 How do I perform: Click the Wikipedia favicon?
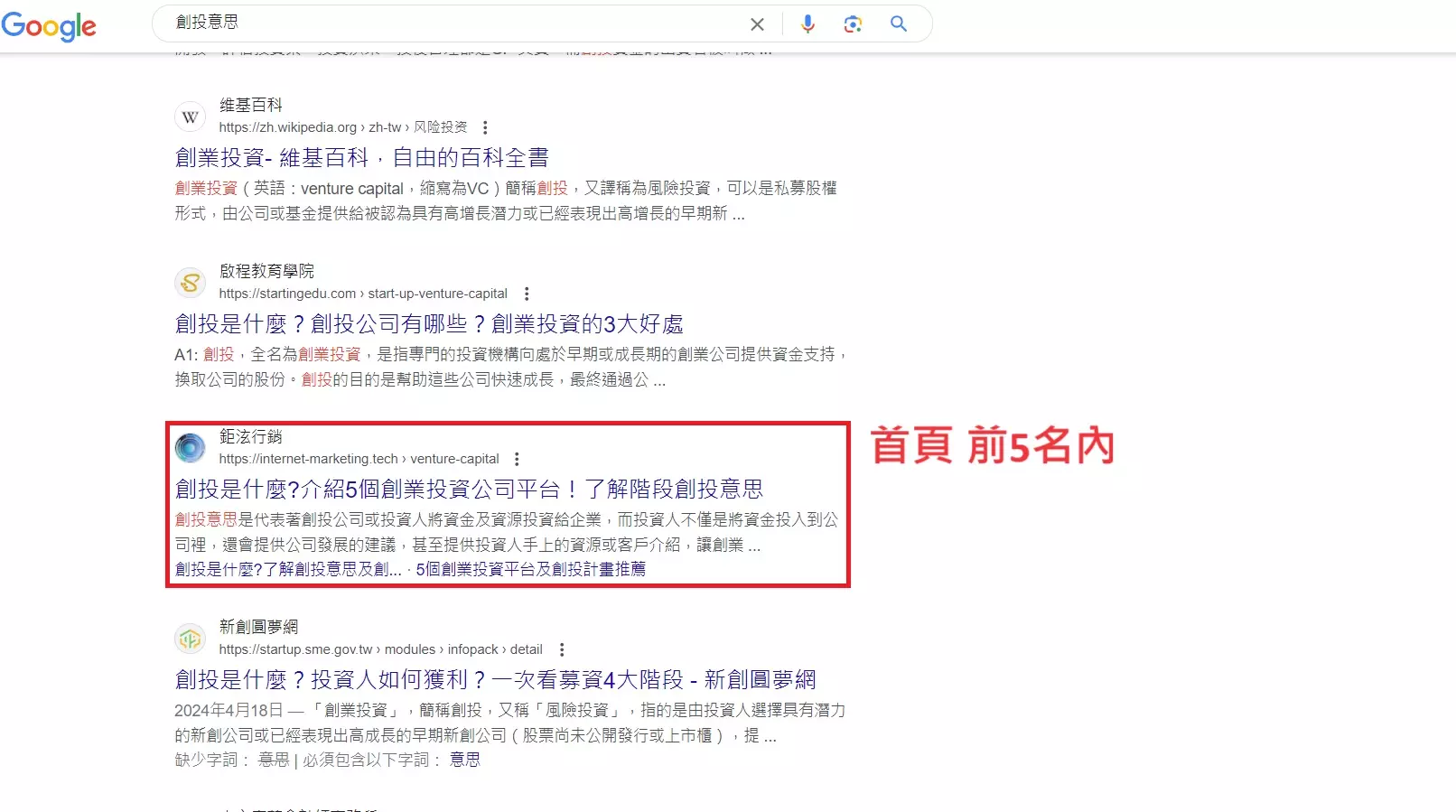(x=190, y=117)
